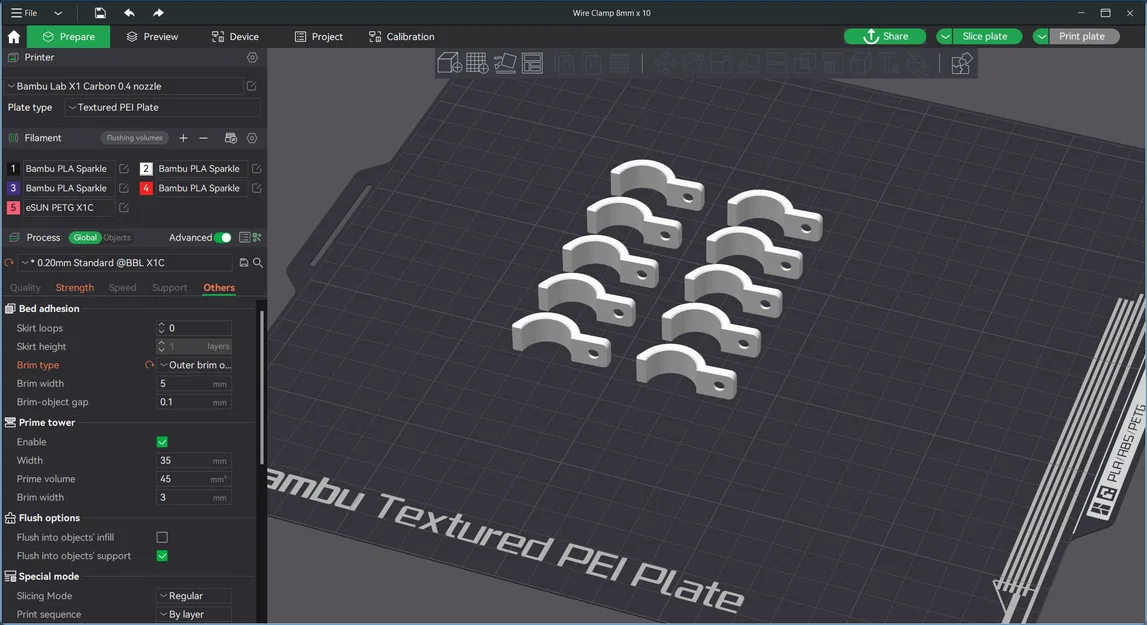Edit filament 4 preset
The height and width of the screenshot is (625, 1147).
click(x=257, y=188)
